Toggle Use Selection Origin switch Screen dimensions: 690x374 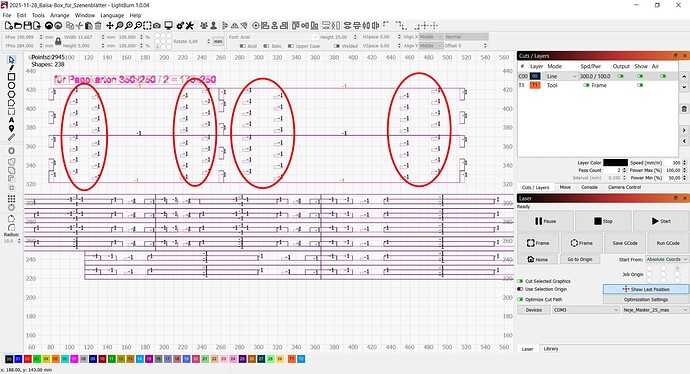(521, 289)
